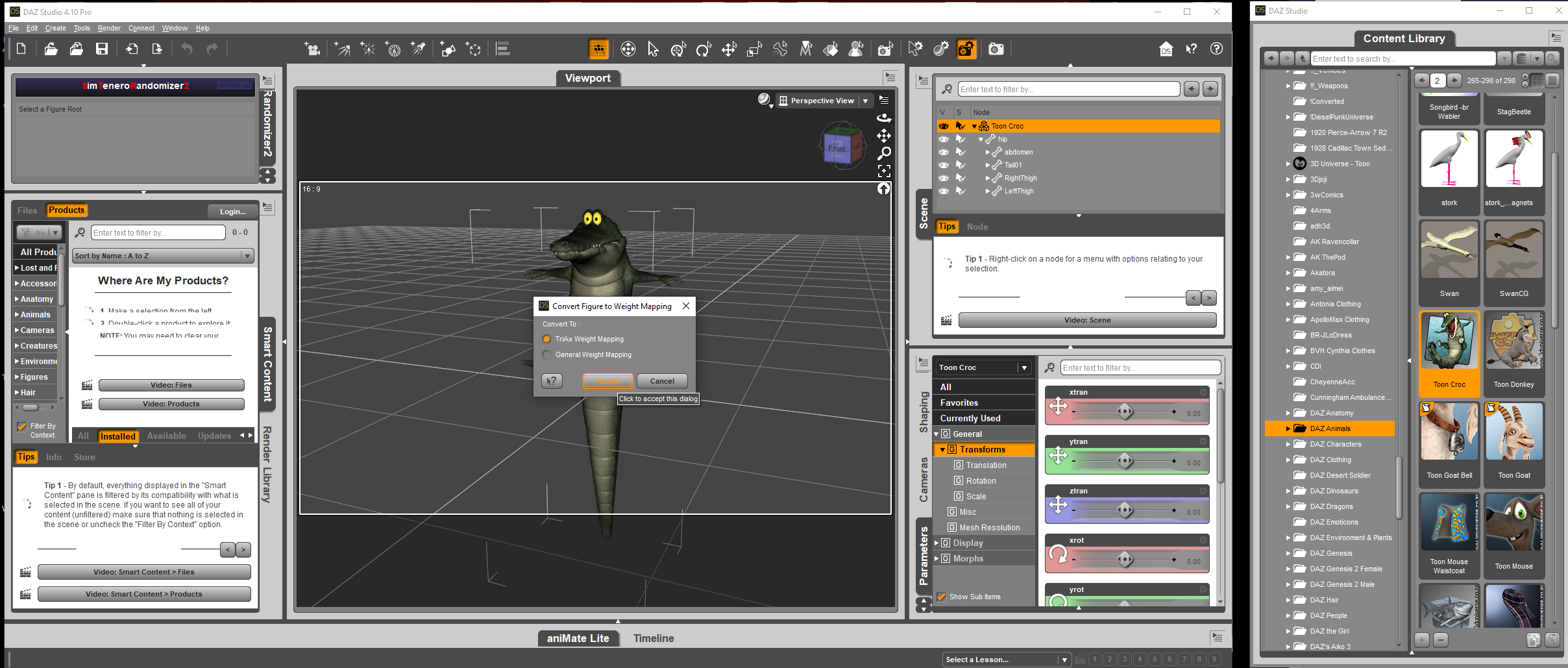Select the Translate tool in the toolbar
Image resolution: width=1568 pixels, height=668 pixels.
coord(729,49)
